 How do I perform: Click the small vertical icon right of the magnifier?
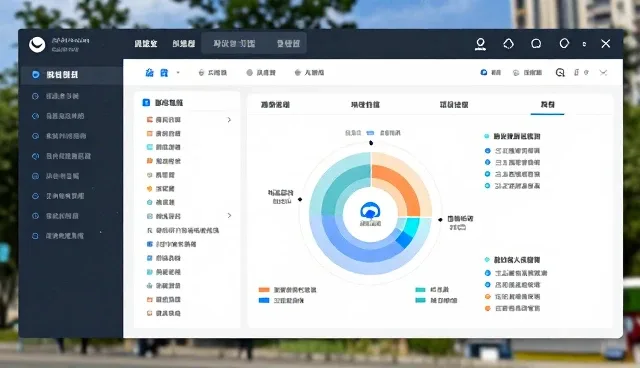(x=576, y=73)
